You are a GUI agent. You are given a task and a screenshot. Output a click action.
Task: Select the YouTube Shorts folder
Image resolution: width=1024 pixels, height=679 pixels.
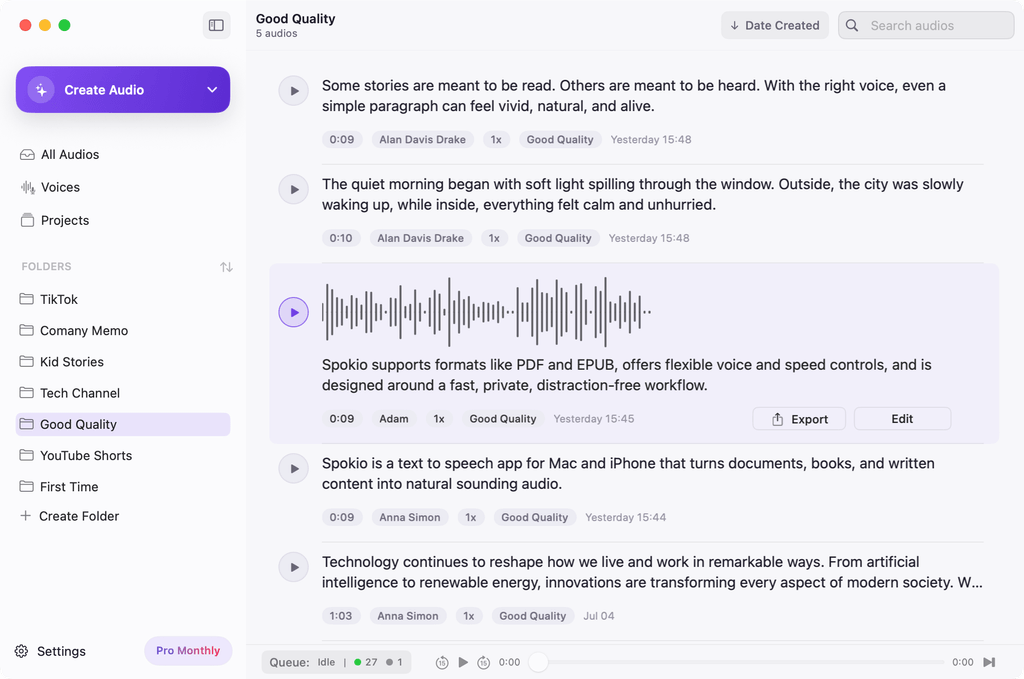[123, 456]
